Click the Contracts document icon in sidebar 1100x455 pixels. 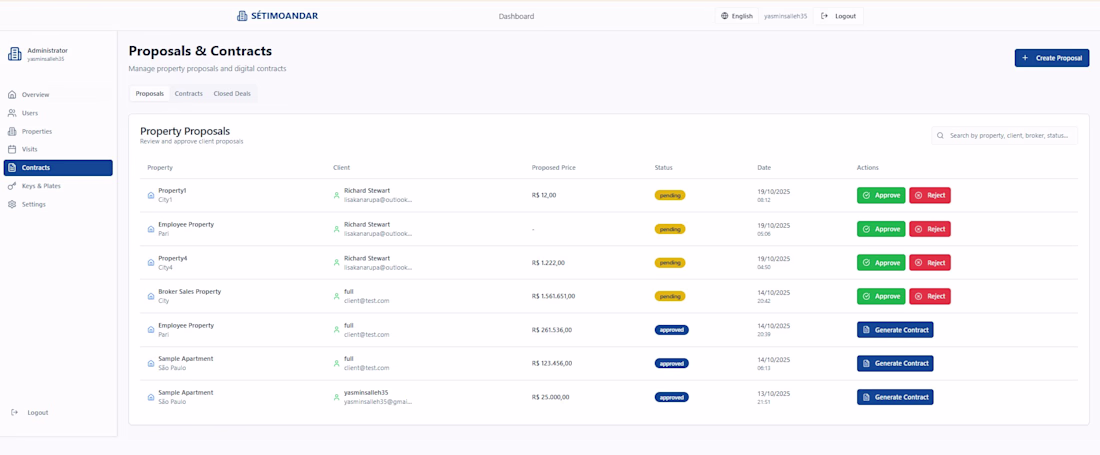[12, 168]
